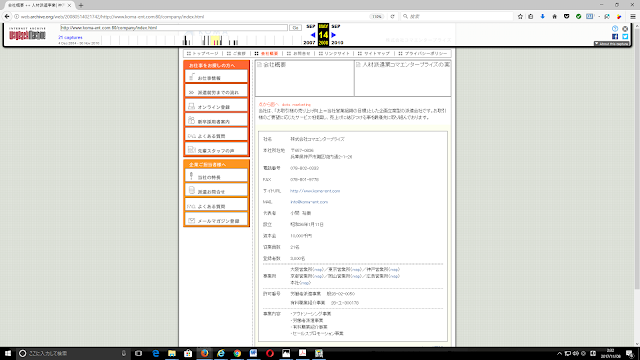Screen dimensions: 640x360
Task: Click the green checkmark extension icon
Action: pos(578,16)
